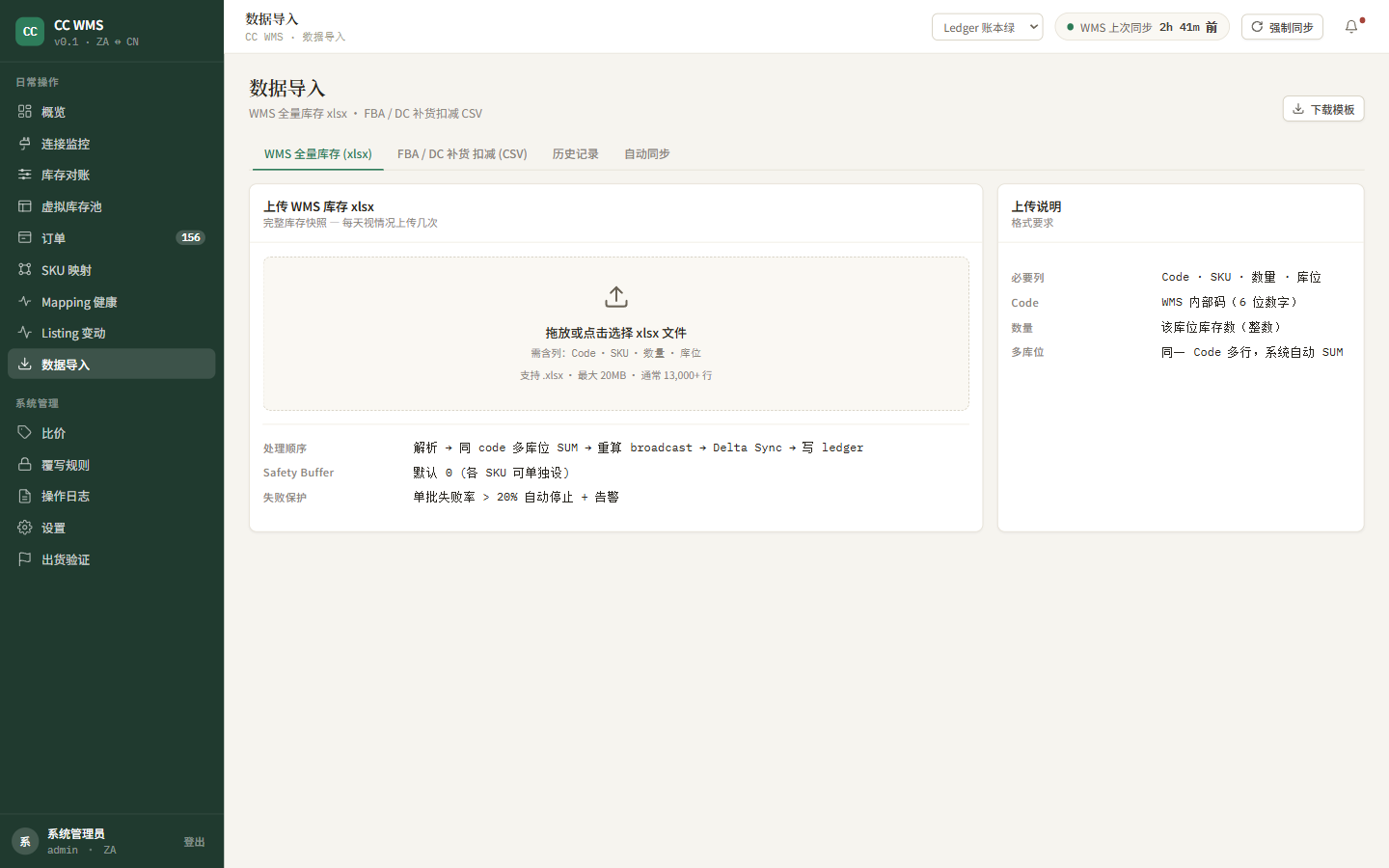
Task: Click the 下载模板 button
Action: pos(1323,109)
